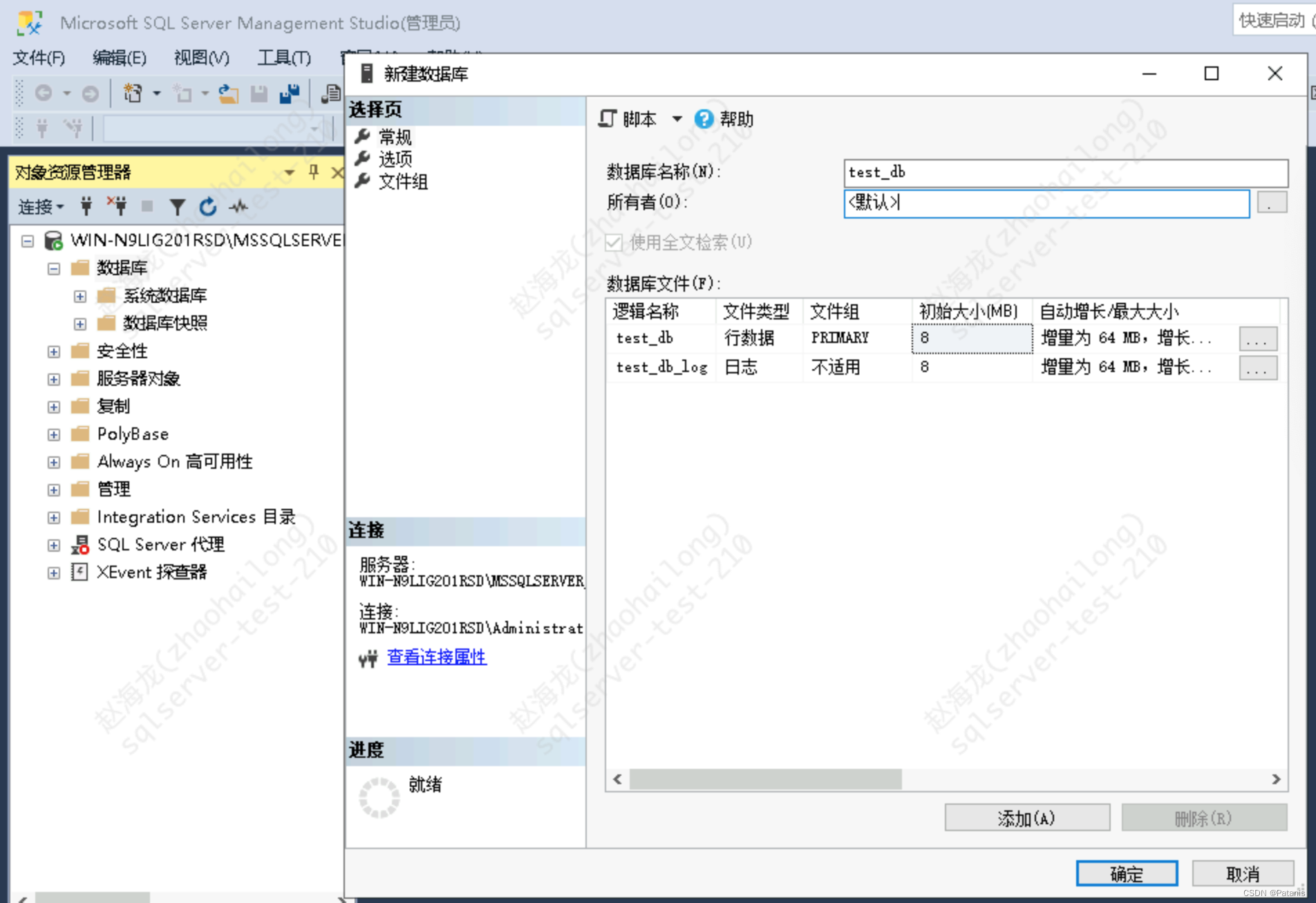The height and width of the screenshot is (903, 1316).
Task: Expand the 数据库快照 folder
Action: point(80,324)
